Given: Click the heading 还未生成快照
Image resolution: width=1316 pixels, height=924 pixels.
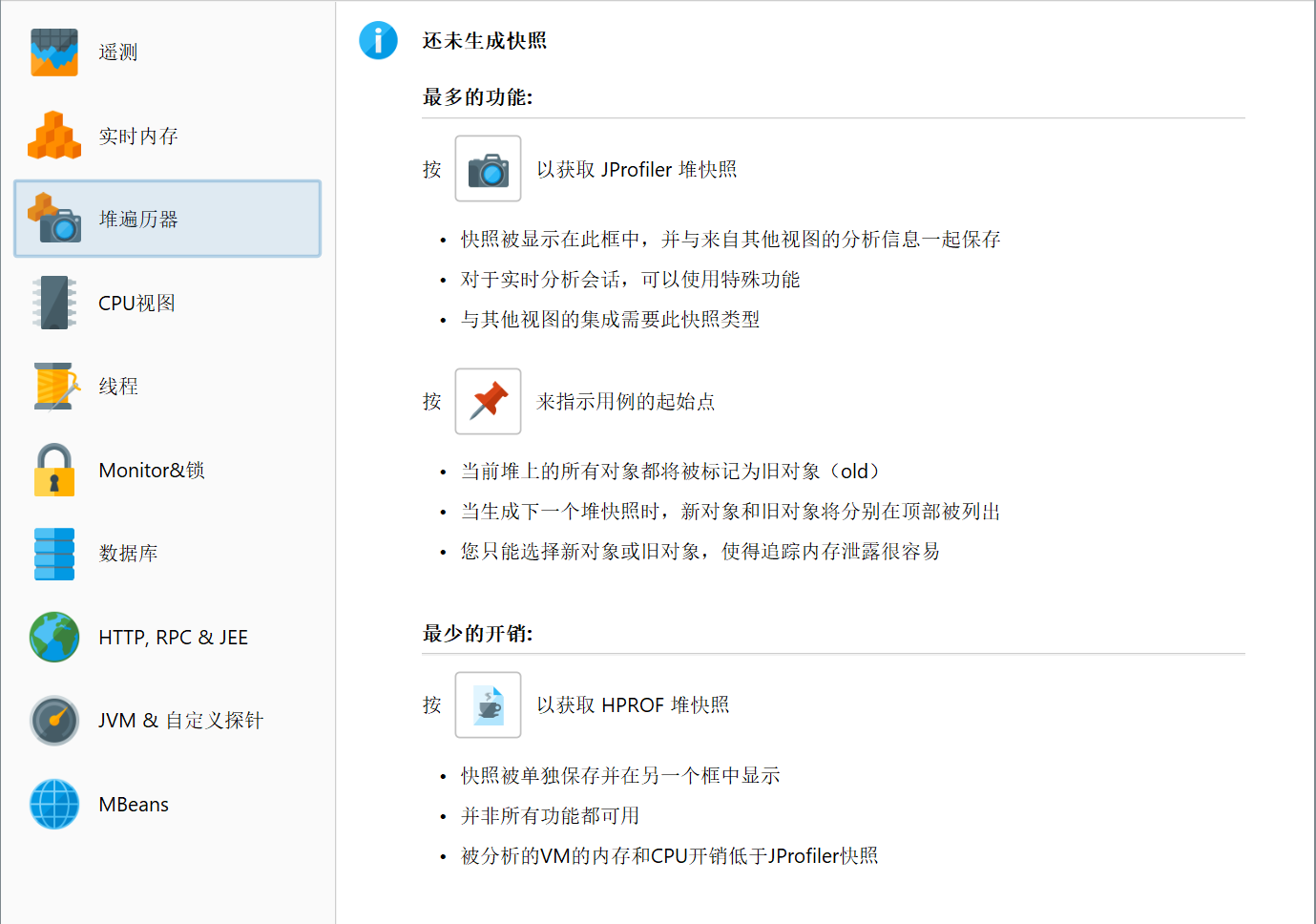Looking at the screenshot, I should click(485, 40).
